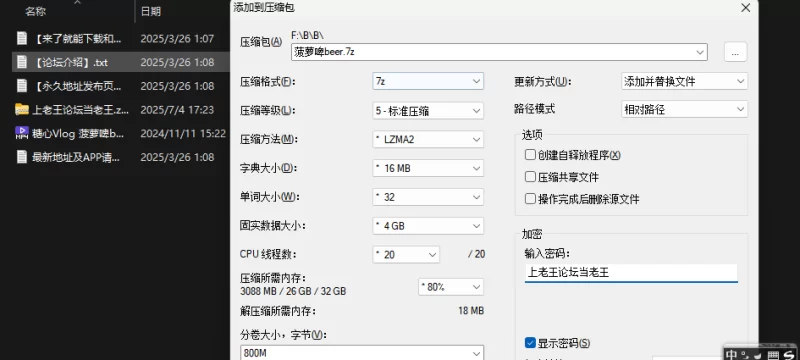
Task: Select file 【来了就能下载和... in the list
Action: point(77,38)
